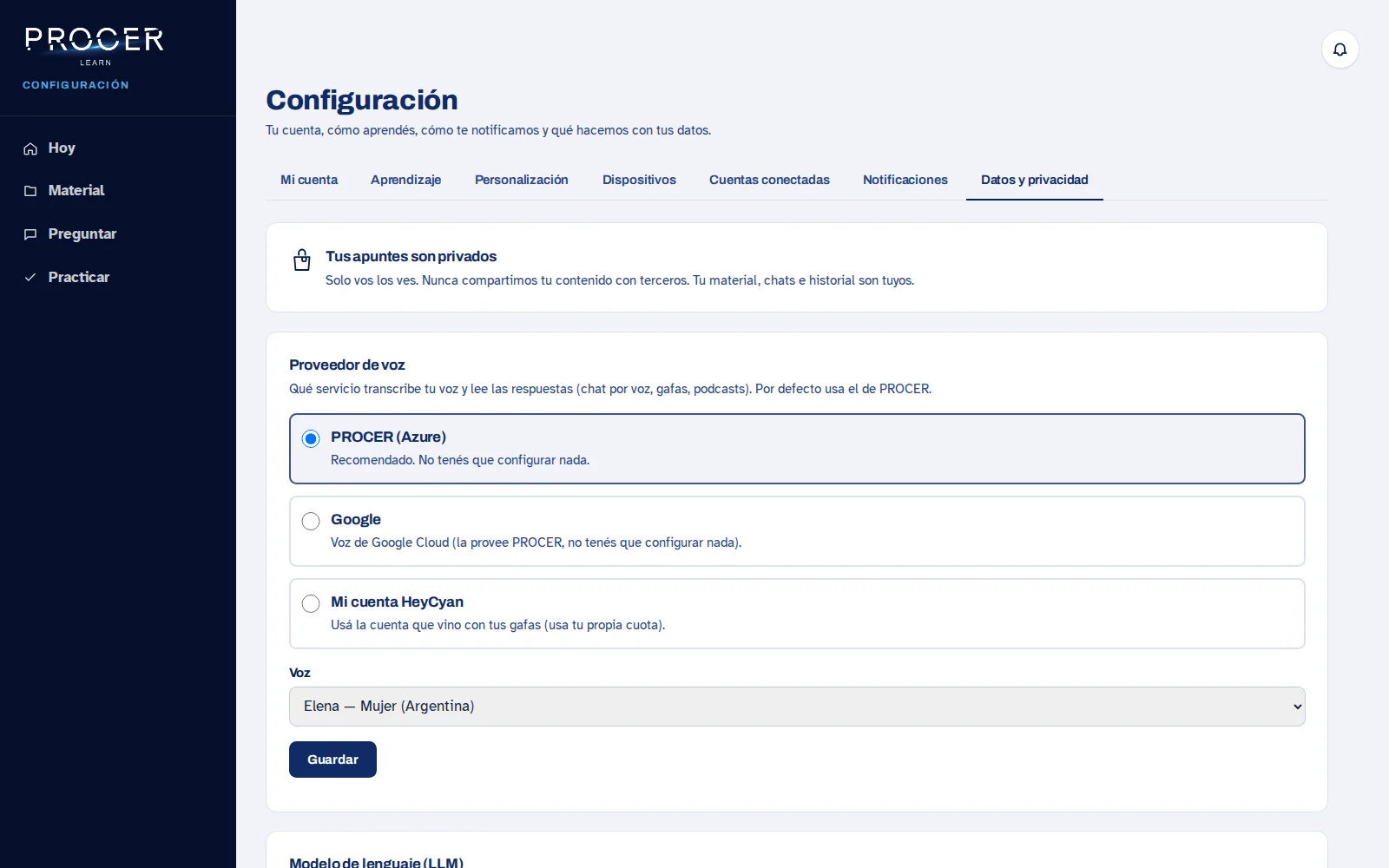Open the notifications bell icon
The height and width of the screenshot is (868, 1389).
1340,49
